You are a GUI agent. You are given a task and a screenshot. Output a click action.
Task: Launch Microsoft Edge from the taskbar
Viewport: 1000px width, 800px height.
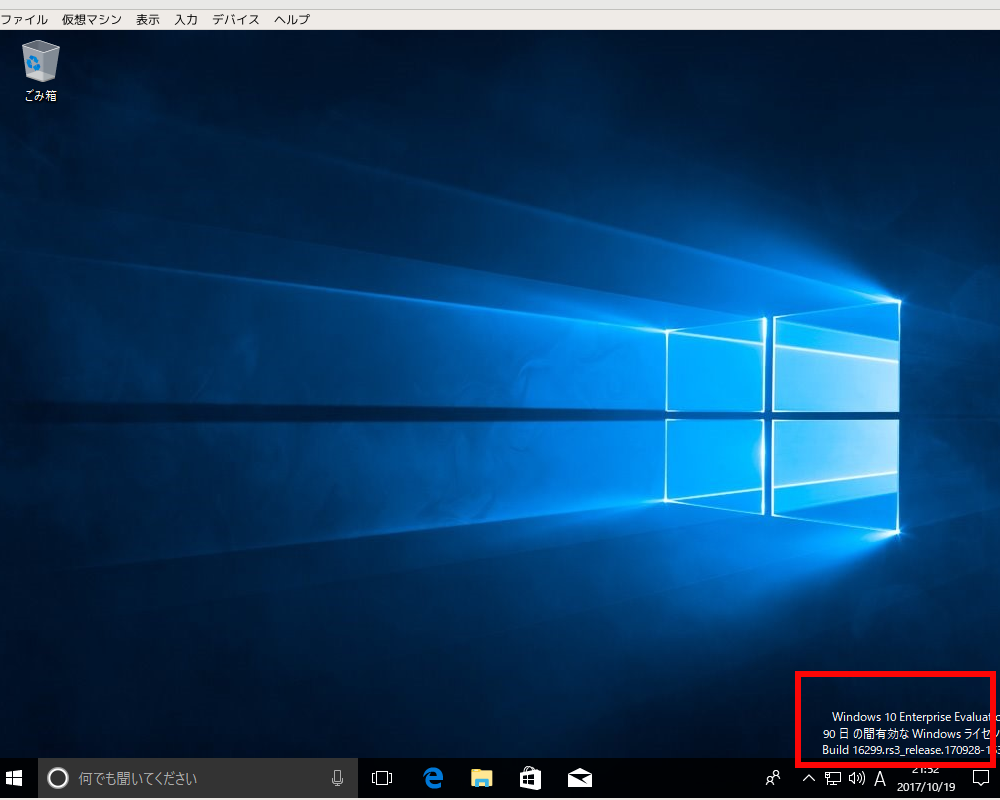coord(433,778)
